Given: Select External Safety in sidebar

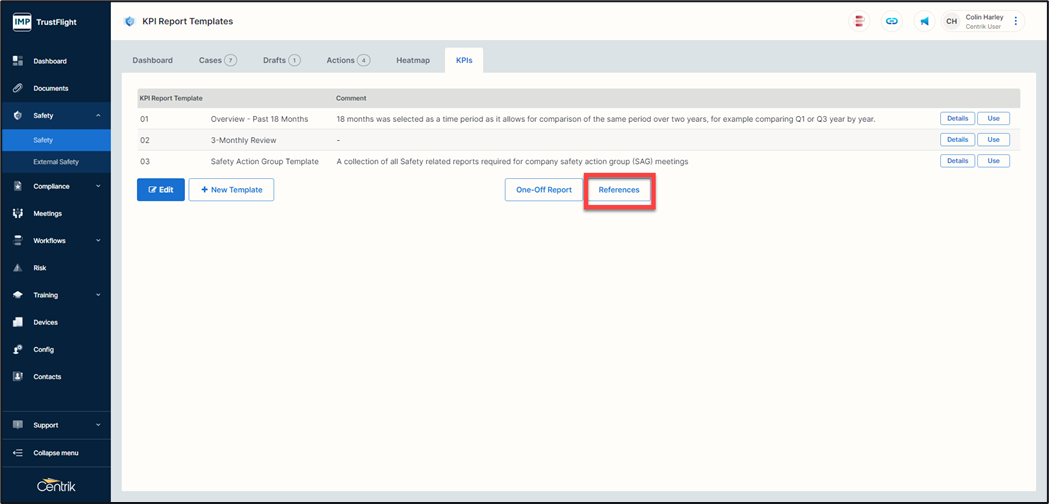Looking at the screenshot, I should pos(55,162).
